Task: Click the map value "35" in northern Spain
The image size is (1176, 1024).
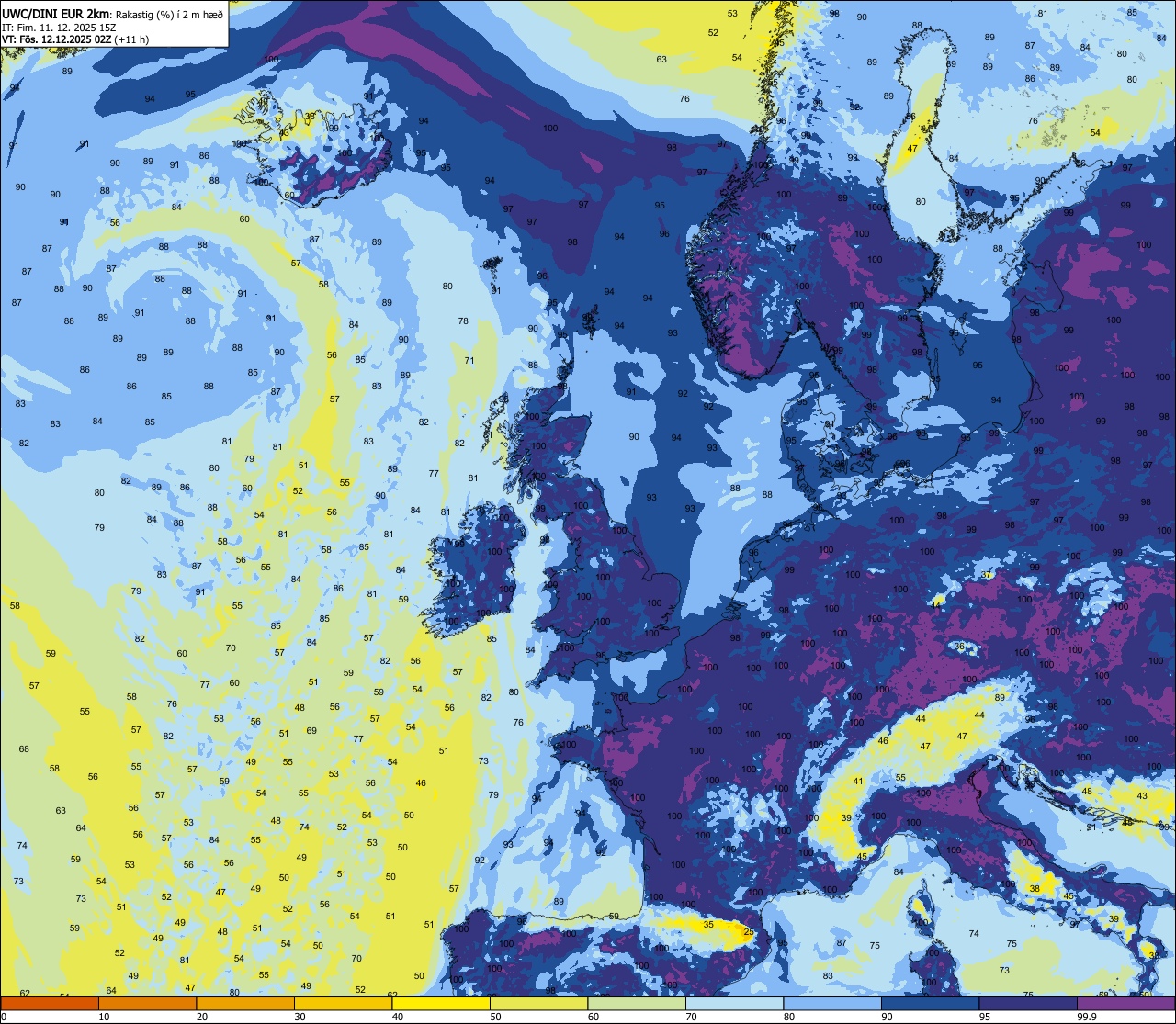Action: pos(708,925)
